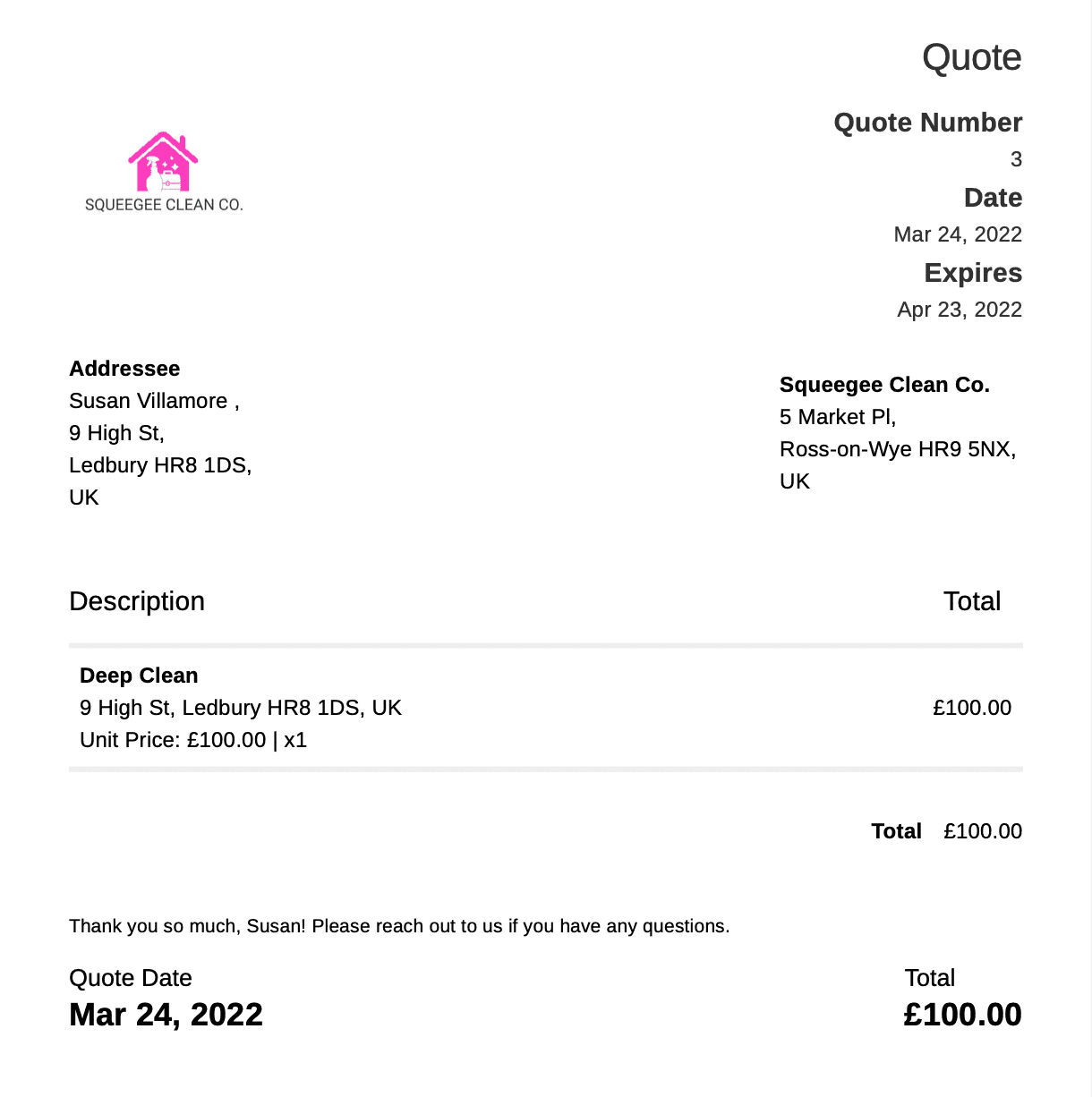This screenshot has width=1092, height=1097.
Task: Click the Quote Number label
Action: coord(927,123)
